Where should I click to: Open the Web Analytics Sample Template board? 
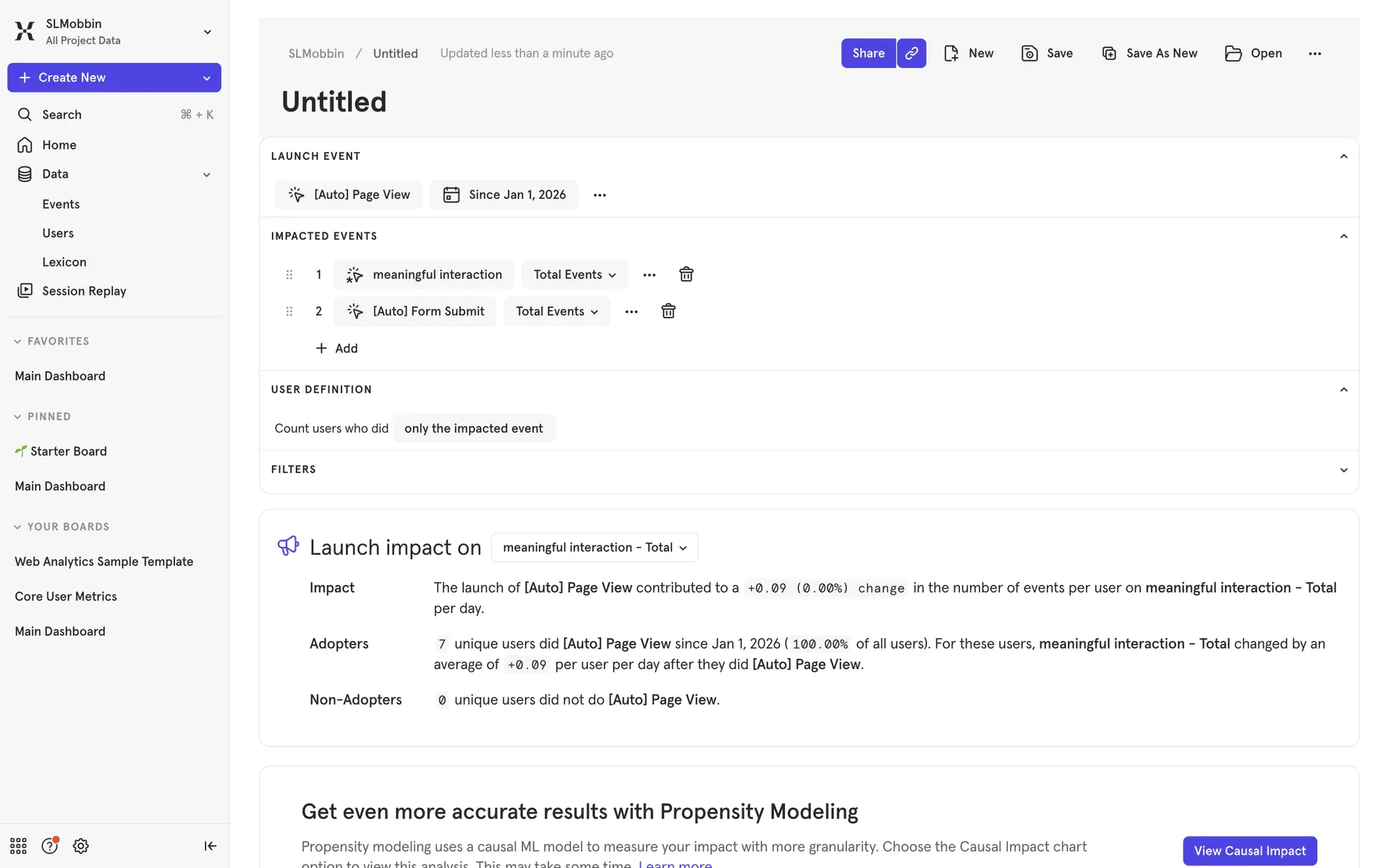click(x=104, y=561)
